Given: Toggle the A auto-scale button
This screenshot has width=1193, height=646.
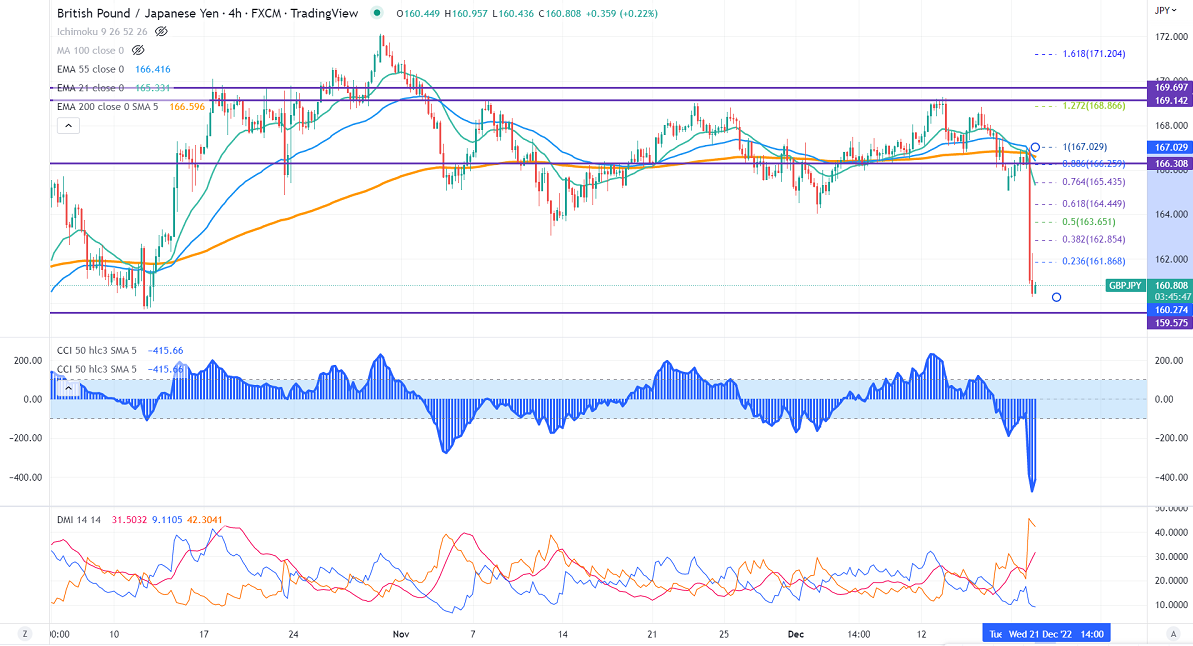Looking at the screenshot, I should point(1172,633).
